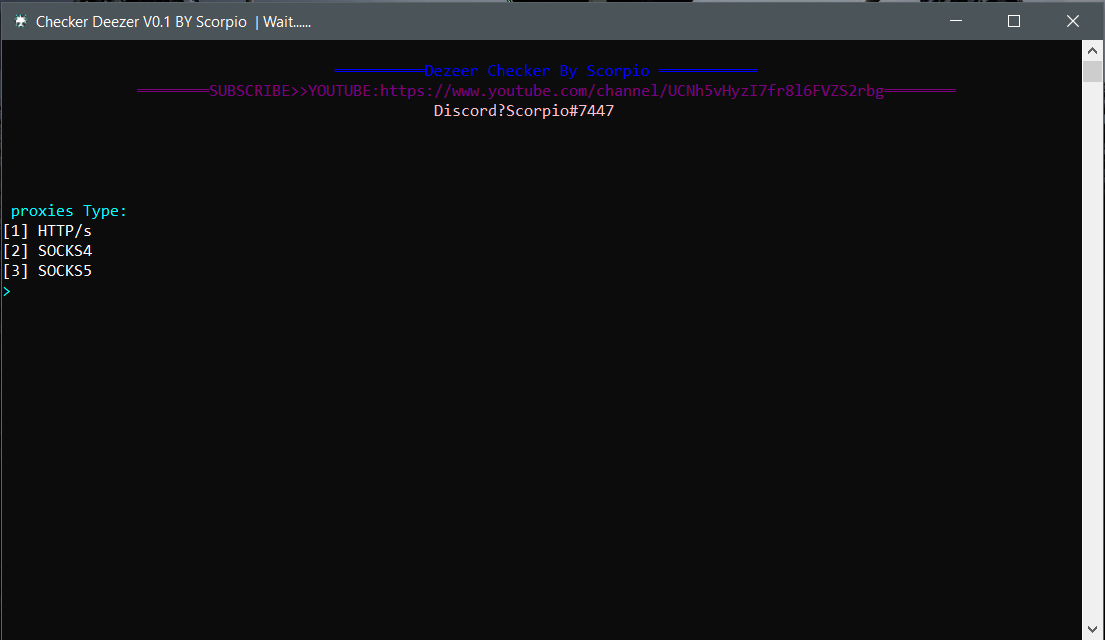This screenshot has width=1105, height=640.
Task: Click the vertical scrollbar thumb
Action: click(x=1093, y=72)
